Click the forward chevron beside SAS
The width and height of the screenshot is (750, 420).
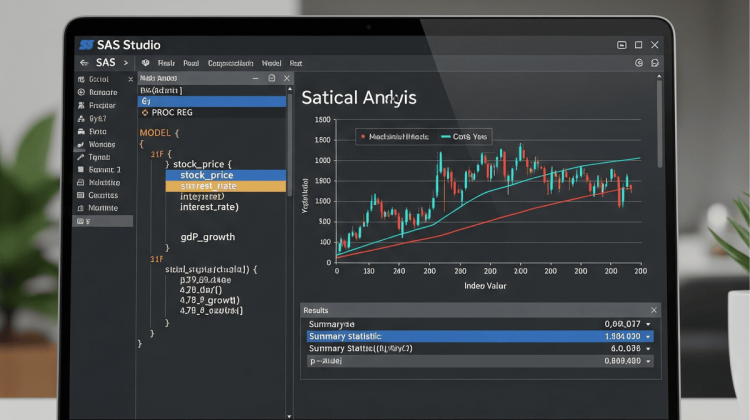click(x=126, y=63)
